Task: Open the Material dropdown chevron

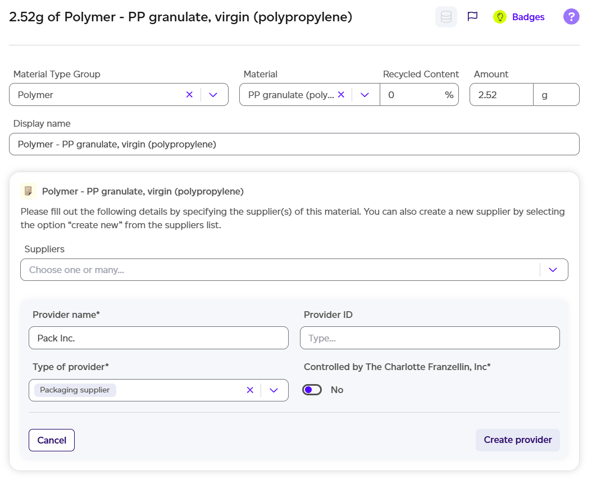Action: [x=365, y=95]
